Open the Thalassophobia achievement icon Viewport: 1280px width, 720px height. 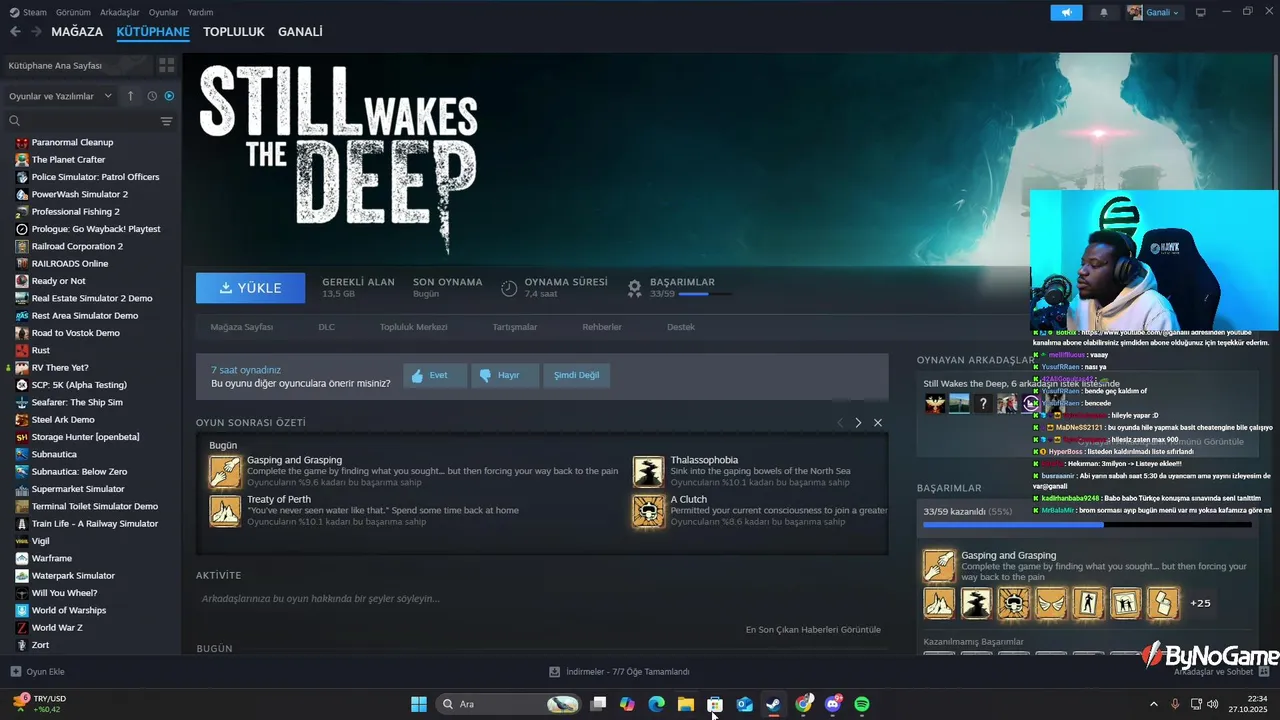coord(648,471)
